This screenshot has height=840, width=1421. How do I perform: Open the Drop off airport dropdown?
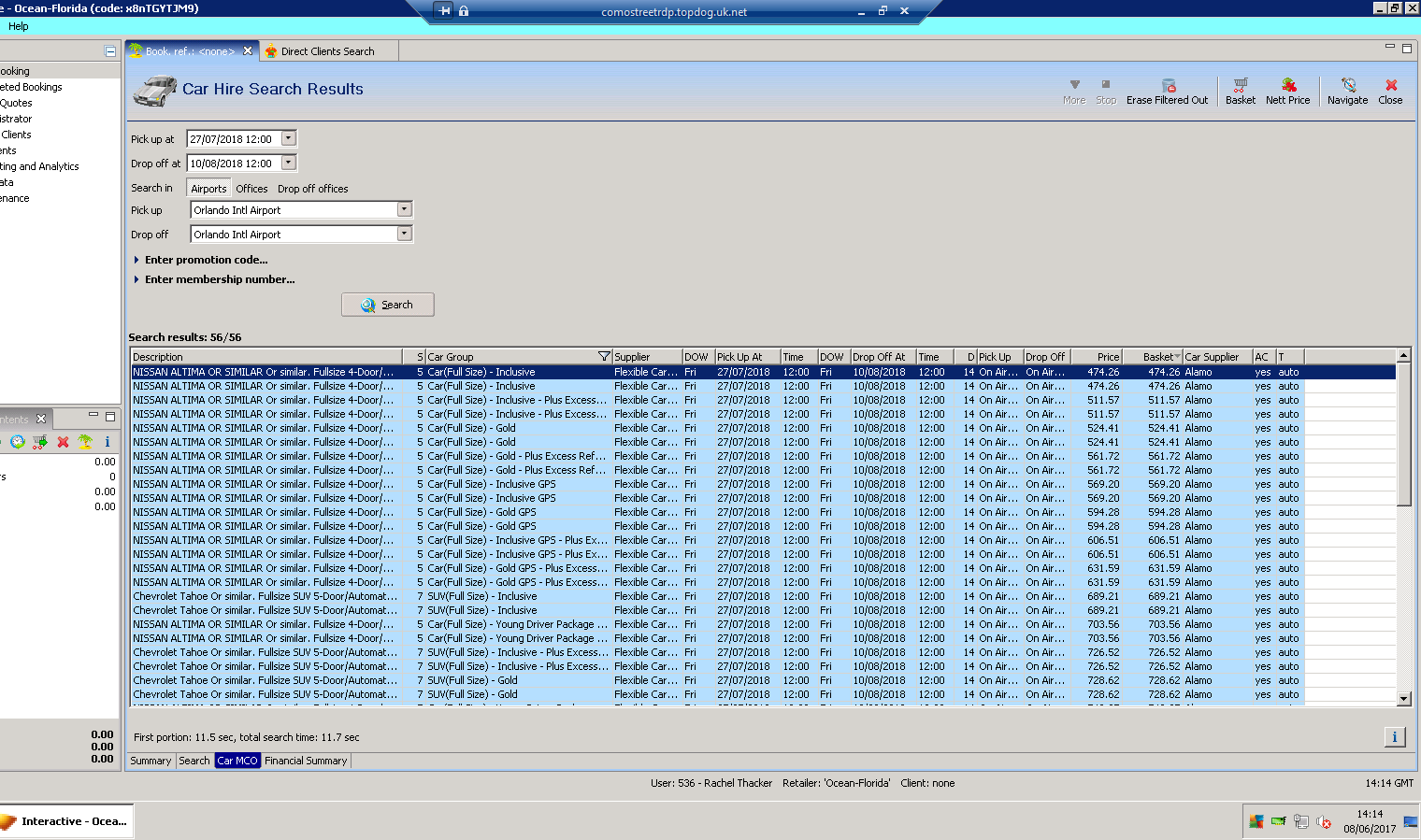tap(404, 234)
